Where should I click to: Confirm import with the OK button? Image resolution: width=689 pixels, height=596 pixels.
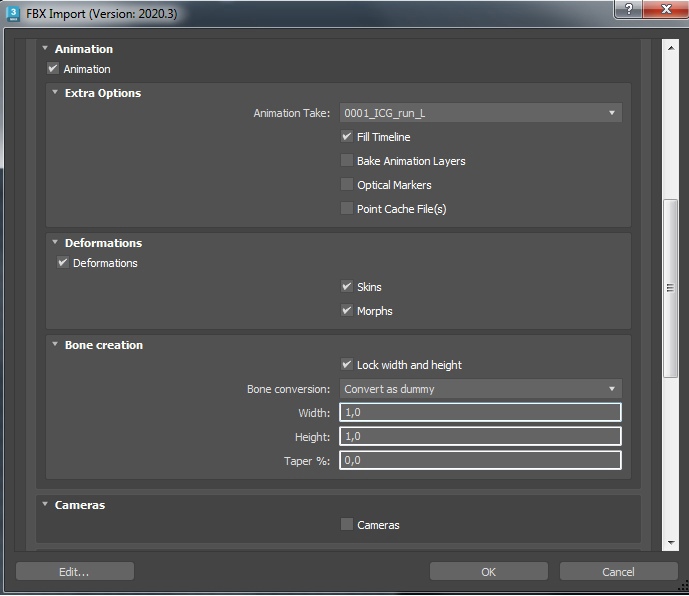(x=489, y=571)
